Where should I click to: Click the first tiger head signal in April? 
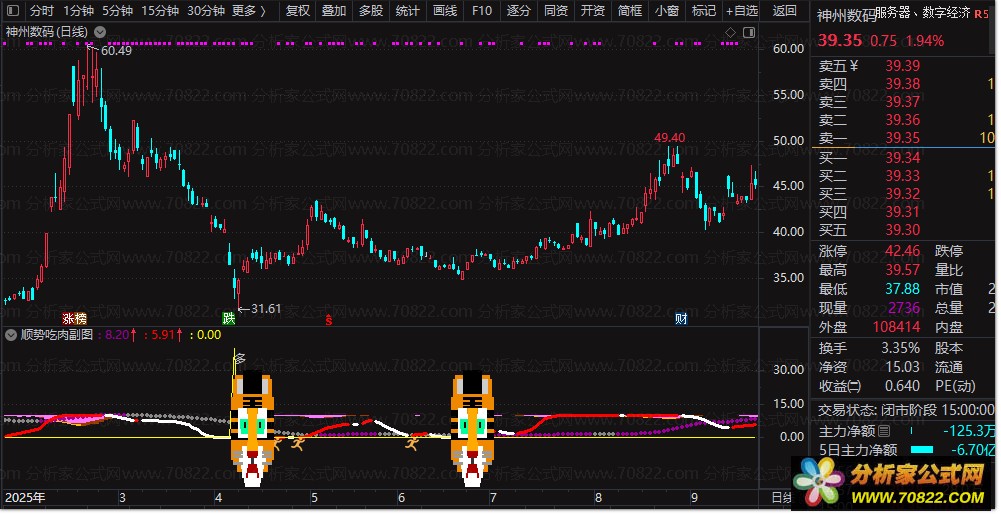click(x=252, y=429)
